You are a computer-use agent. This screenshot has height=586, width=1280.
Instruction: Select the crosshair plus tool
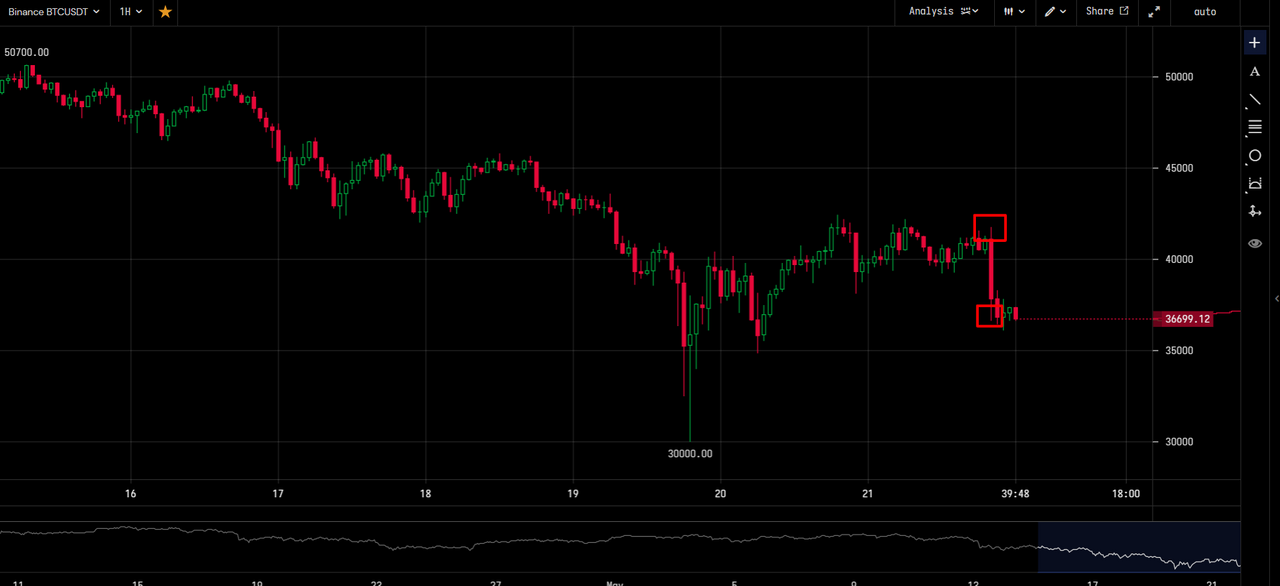click(x=1255, y=43)
